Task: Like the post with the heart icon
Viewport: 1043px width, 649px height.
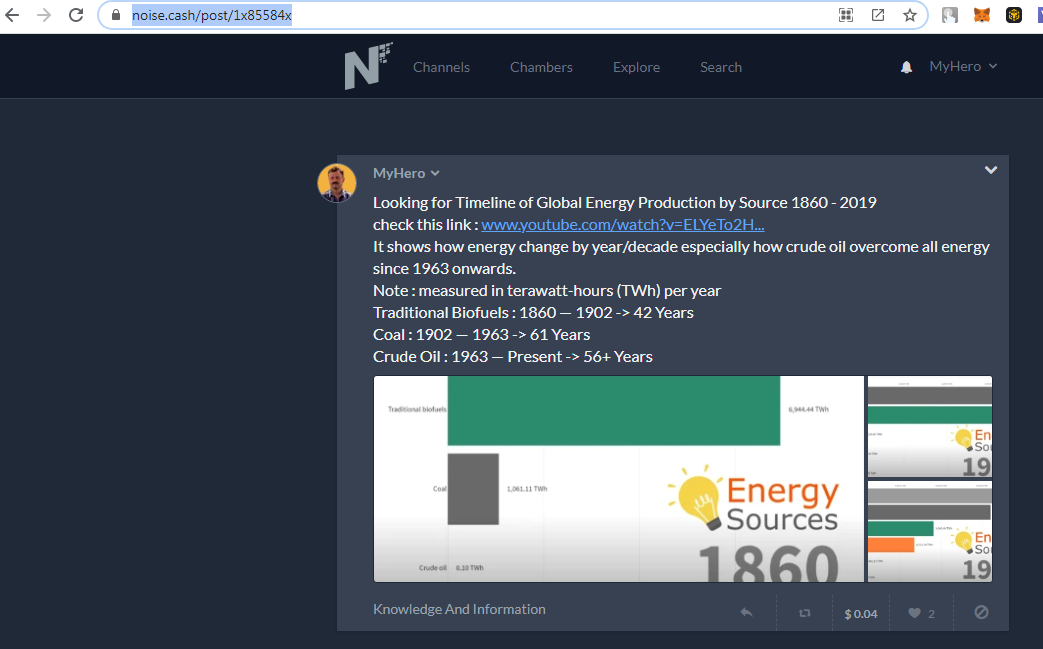Action: (x=915, y=613)
